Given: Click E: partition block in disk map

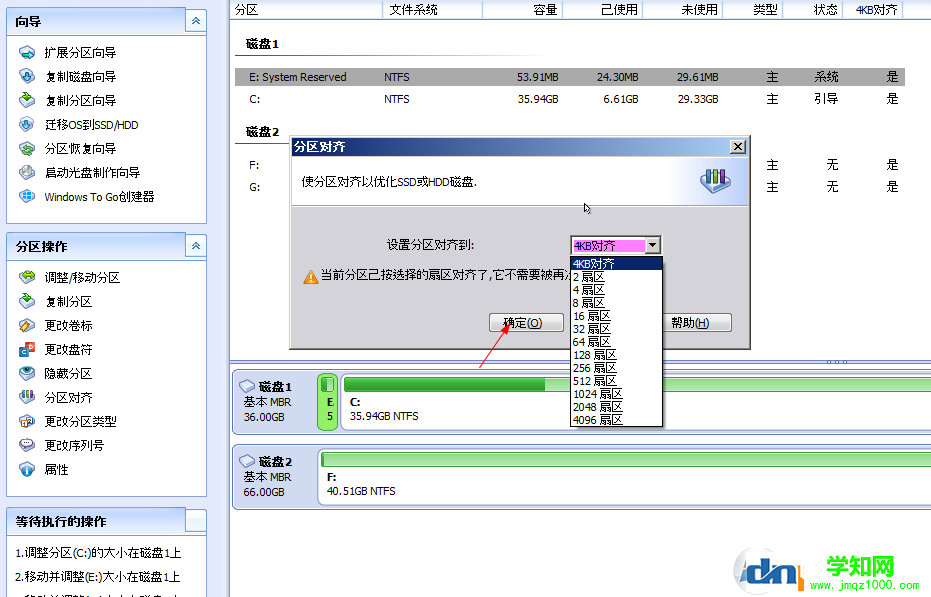Looking at the screenshot, I should point(328,402).
